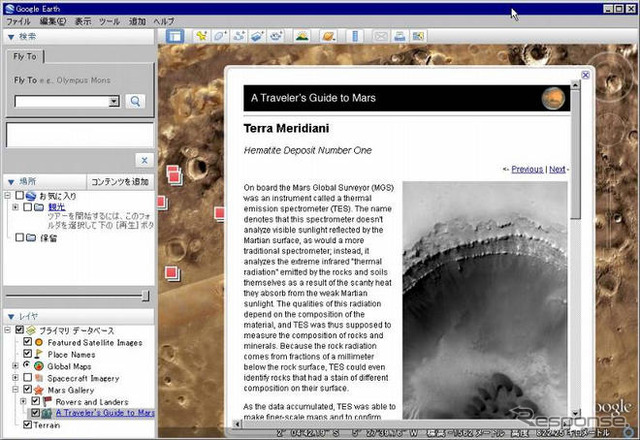Select the ruler tool
This screenshot has width=640, height=440.
click(x=355, y=36)
